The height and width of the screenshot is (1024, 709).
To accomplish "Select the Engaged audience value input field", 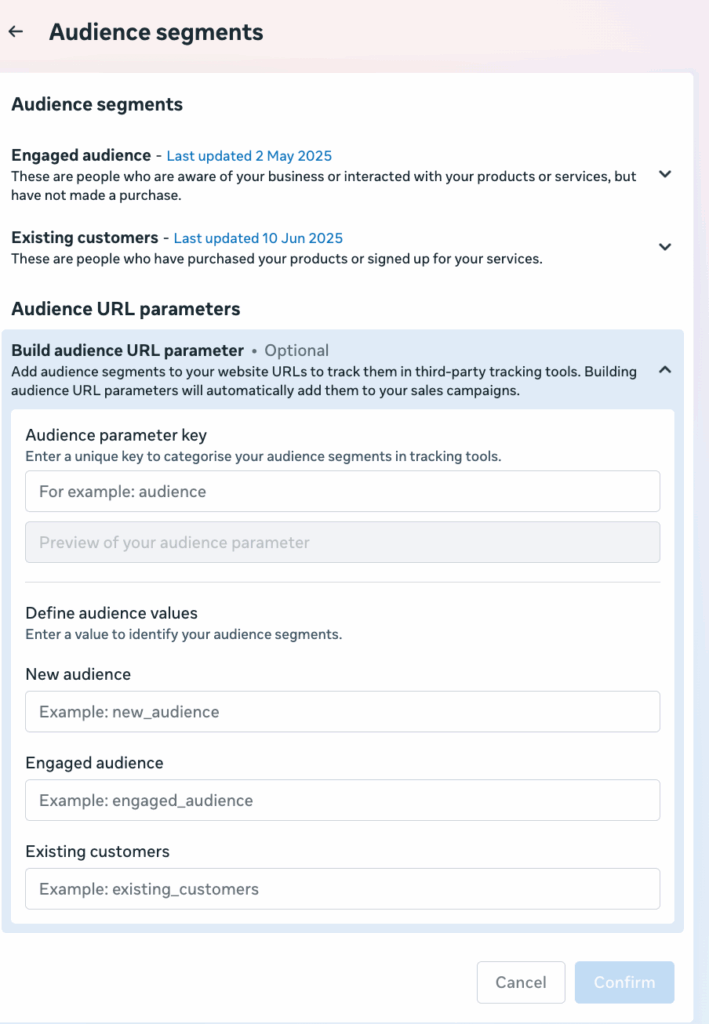I will [342, 800].
